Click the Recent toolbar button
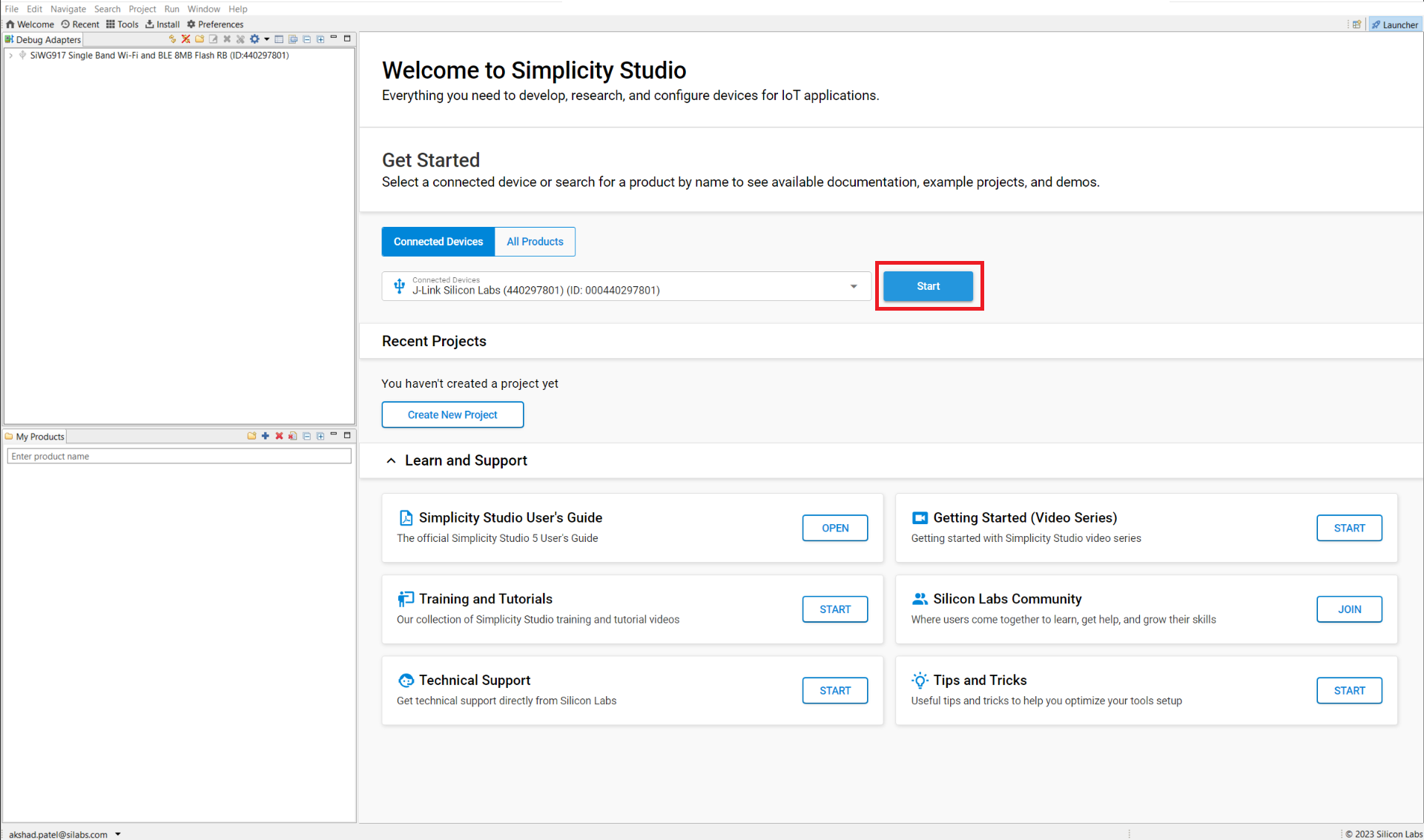 point(80,24)
